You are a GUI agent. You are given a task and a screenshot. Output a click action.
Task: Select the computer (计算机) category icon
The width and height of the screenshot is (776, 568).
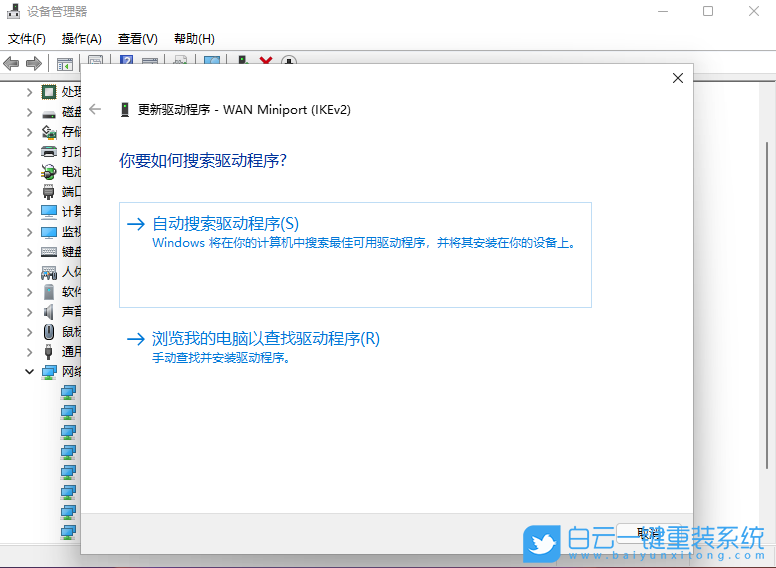click(x=49, y=212)
